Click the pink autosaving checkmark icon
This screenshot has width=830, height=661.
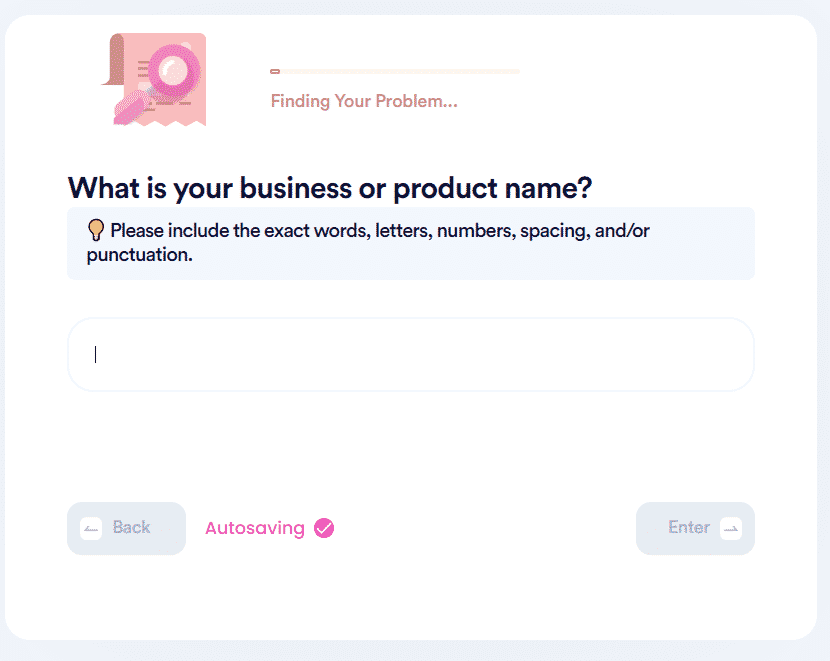(324, 528)
